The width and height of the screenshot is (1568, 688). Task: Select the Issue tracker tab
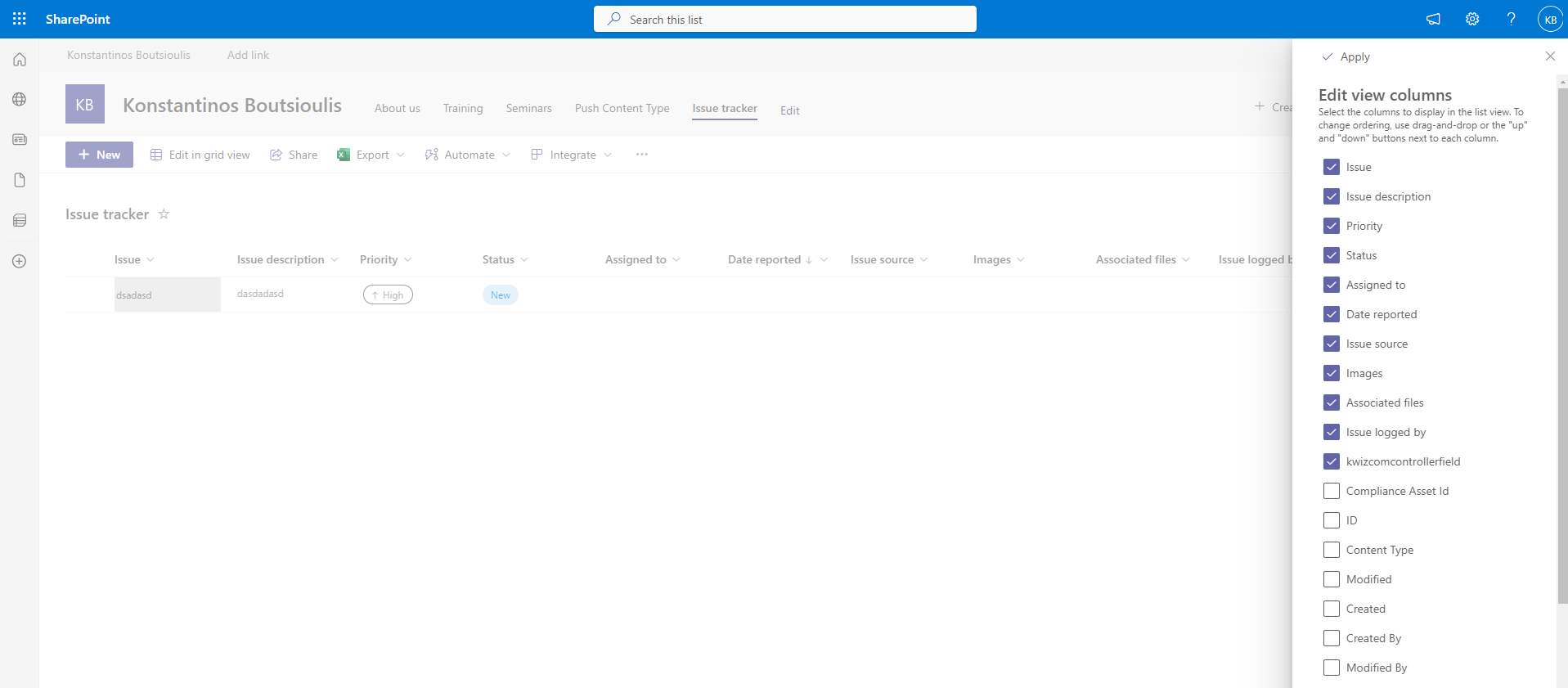(x=725, y=108)
